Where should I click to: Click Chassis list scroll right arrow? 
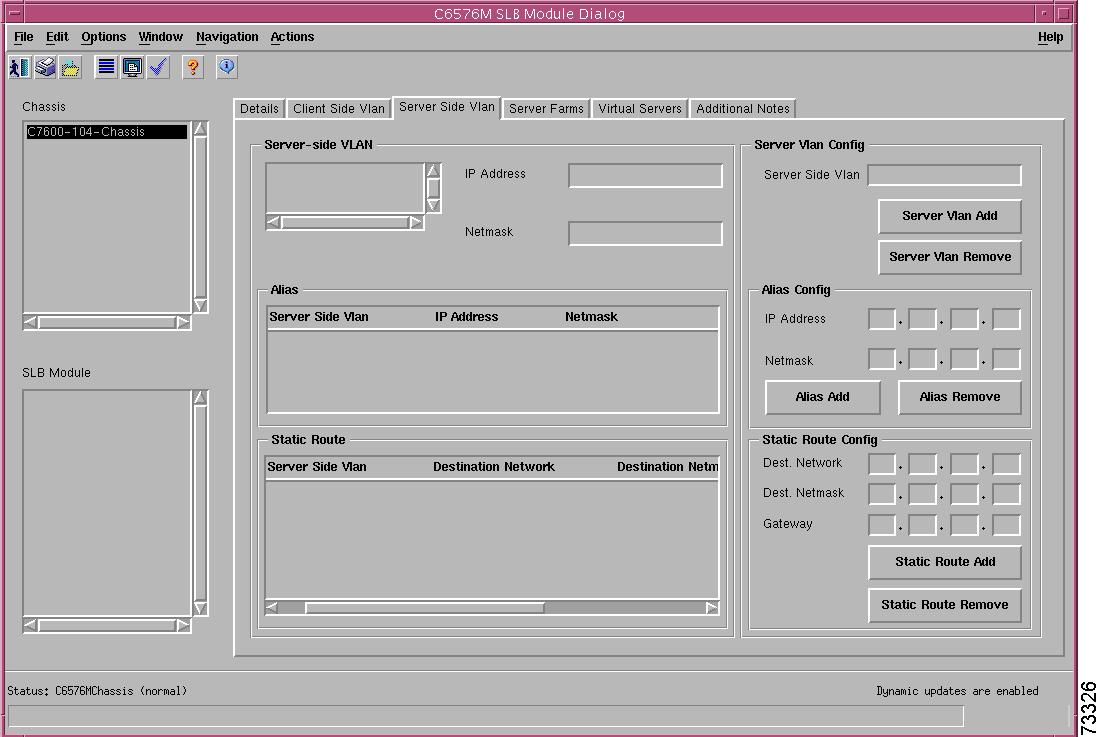click(x=183, y=322)
